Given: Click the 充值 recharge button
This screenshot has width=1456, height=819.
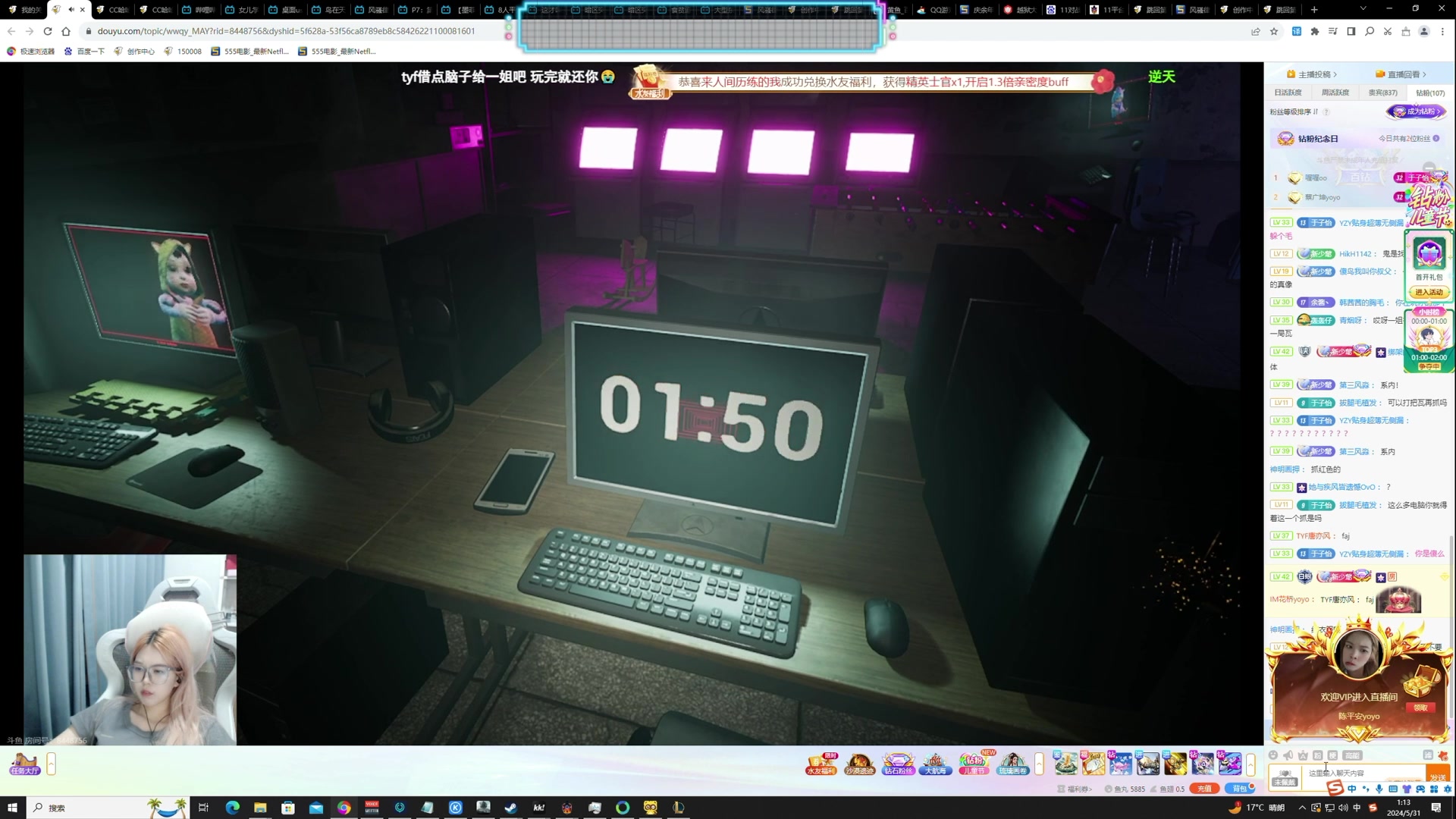Looking at the screenshot, I should [1204, 789].
